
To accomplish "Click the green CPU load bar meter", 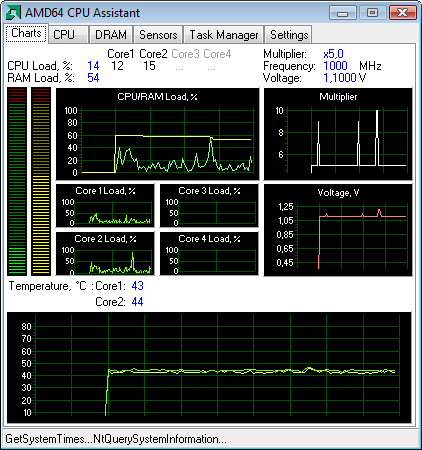I will (17, 181).
